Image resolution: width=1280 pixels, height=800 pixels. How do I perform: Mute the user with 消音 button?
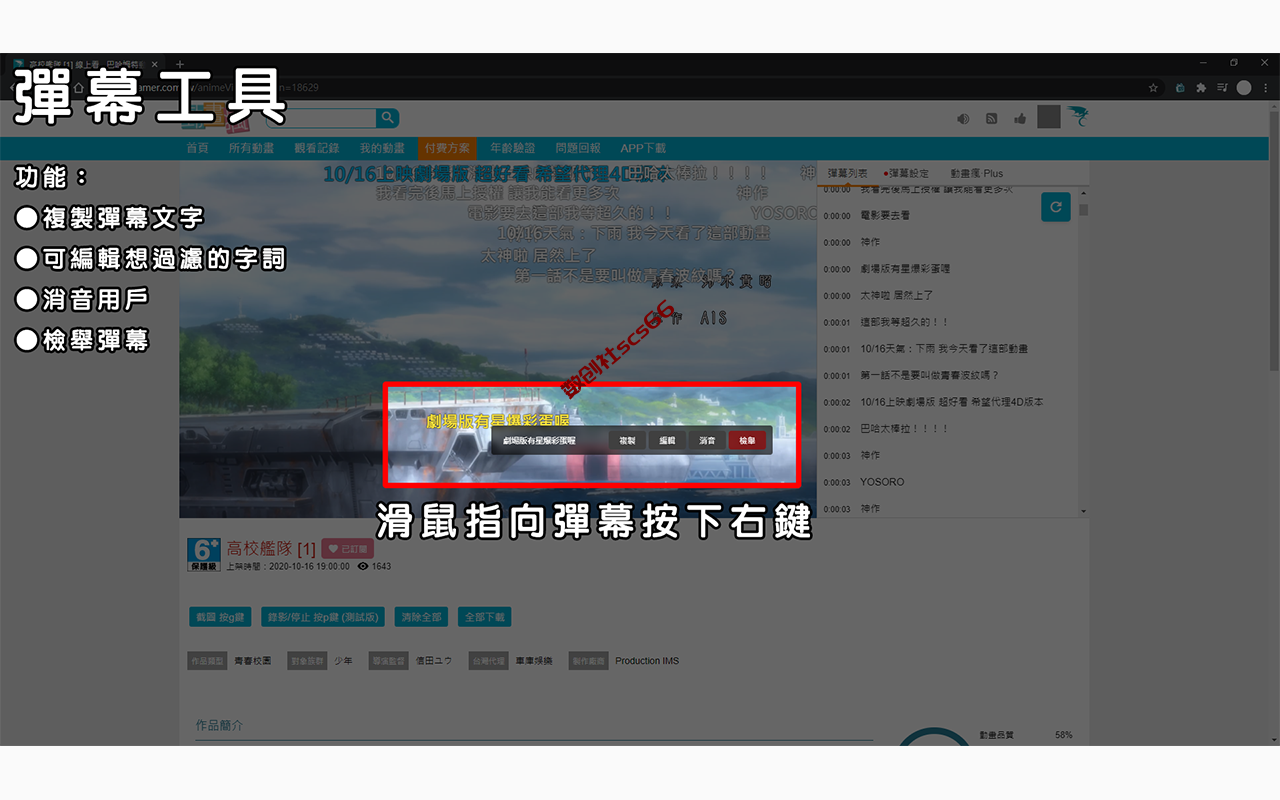pyautogui.click(x=707, y=440)
